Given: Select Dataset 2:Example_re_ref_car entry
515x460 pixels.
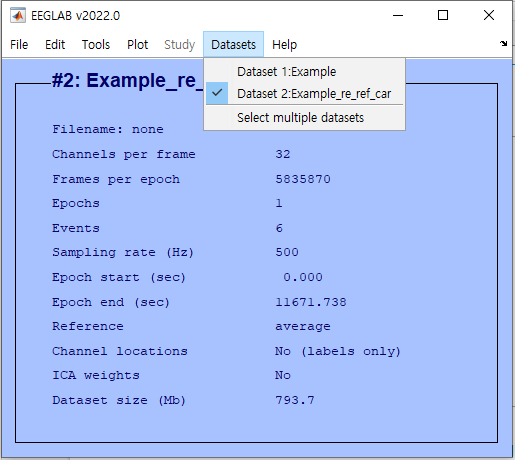Looking at the screenshot, I should click(x=304, y=94).
